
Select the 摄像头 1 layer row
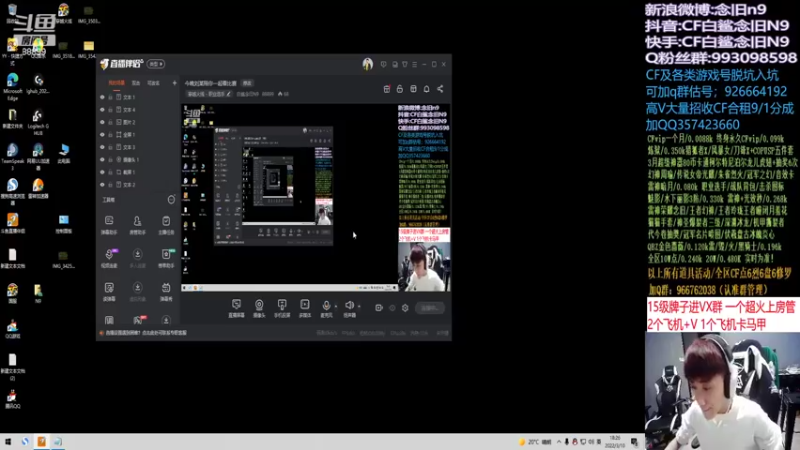click(138, 160)
